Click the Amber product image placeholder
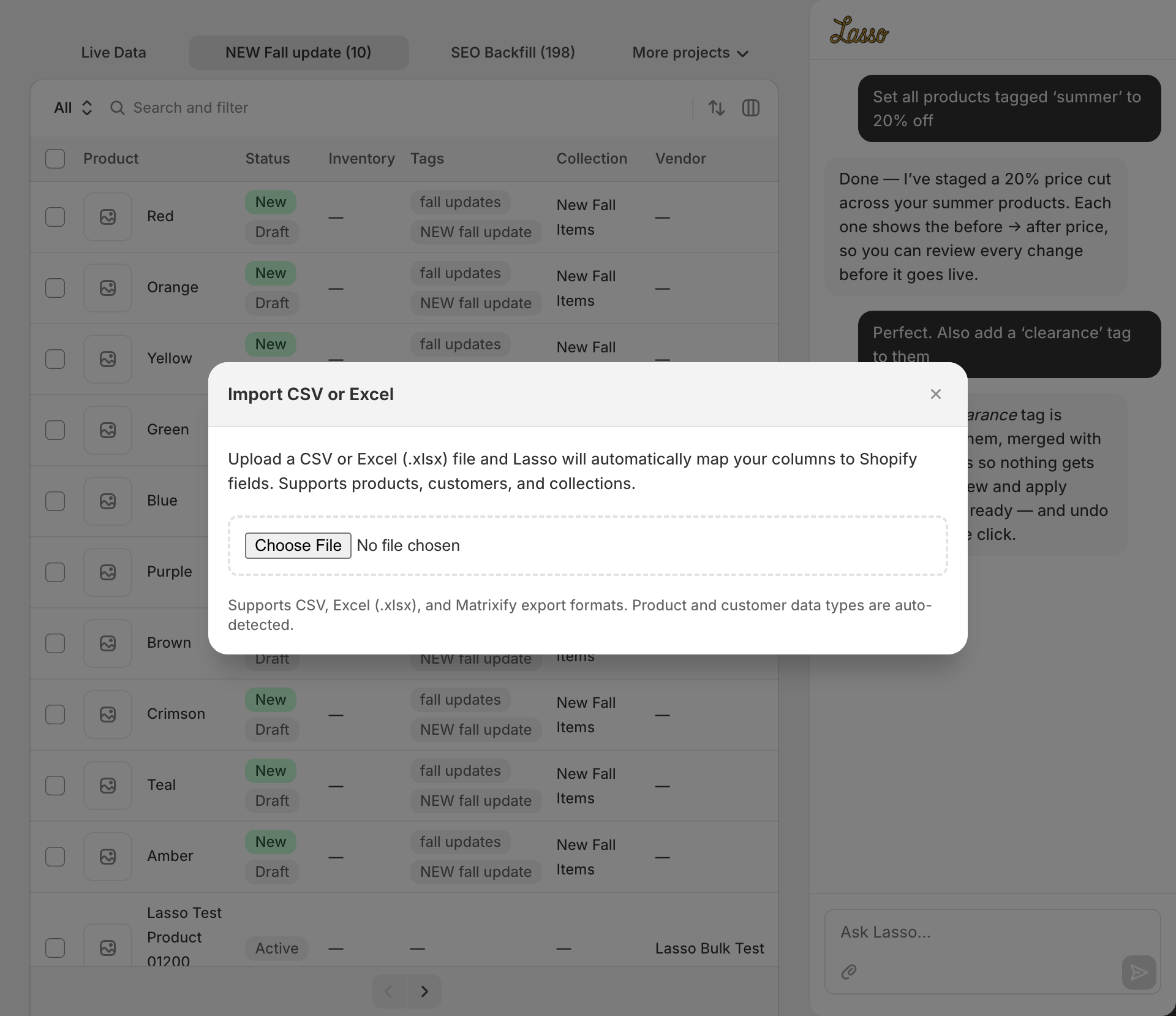 pyautogui.click(x=108, y=857)
